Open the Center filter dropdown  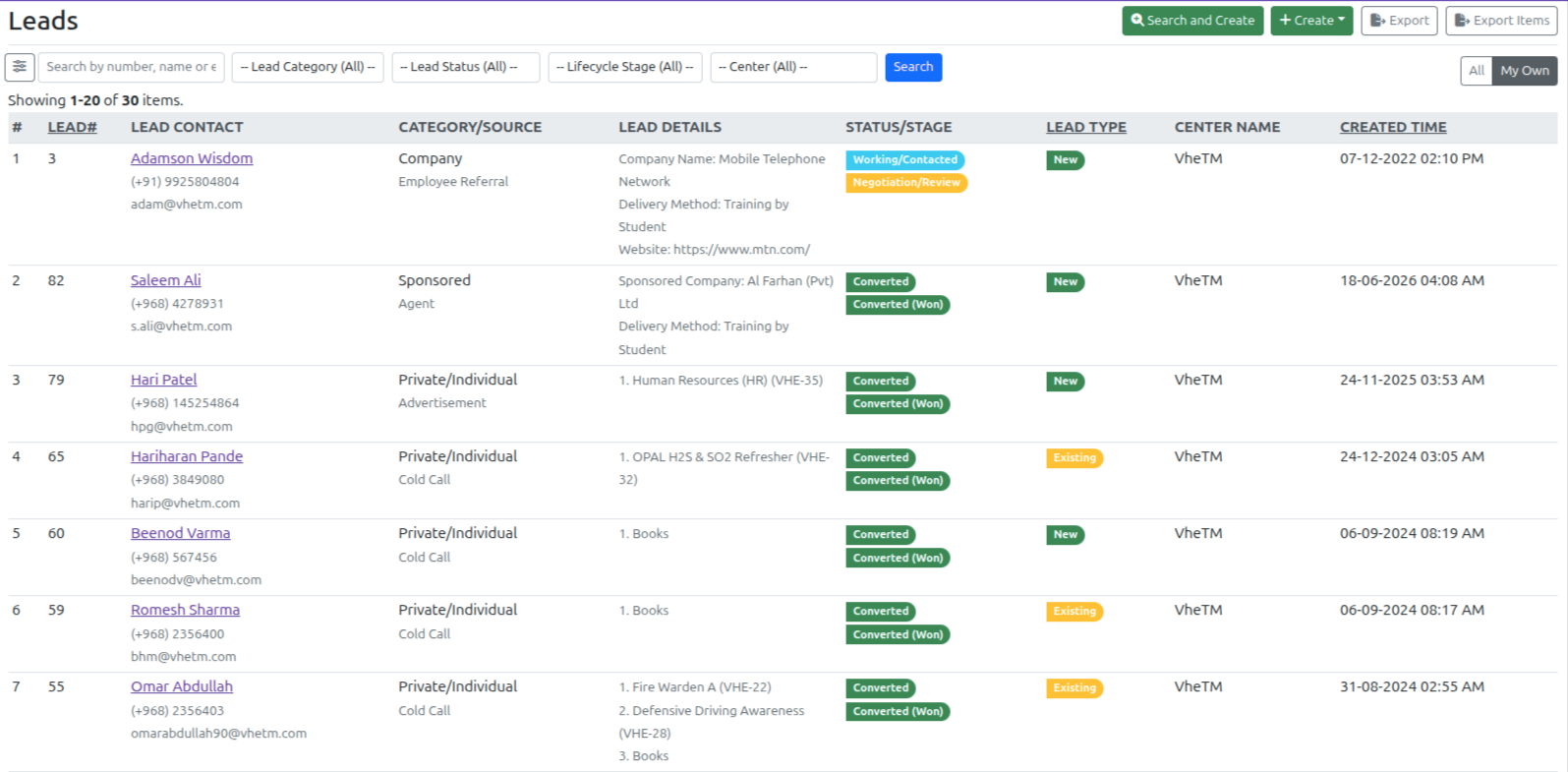click(x=793, y=67)
